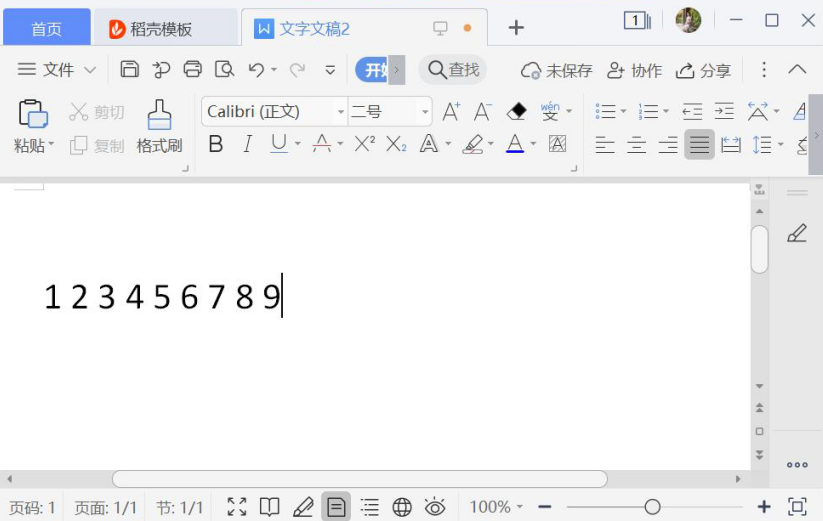Screen dimensions: 823x521
Task: Click the Redo arrow icon
Action: (x=298, y=69)
